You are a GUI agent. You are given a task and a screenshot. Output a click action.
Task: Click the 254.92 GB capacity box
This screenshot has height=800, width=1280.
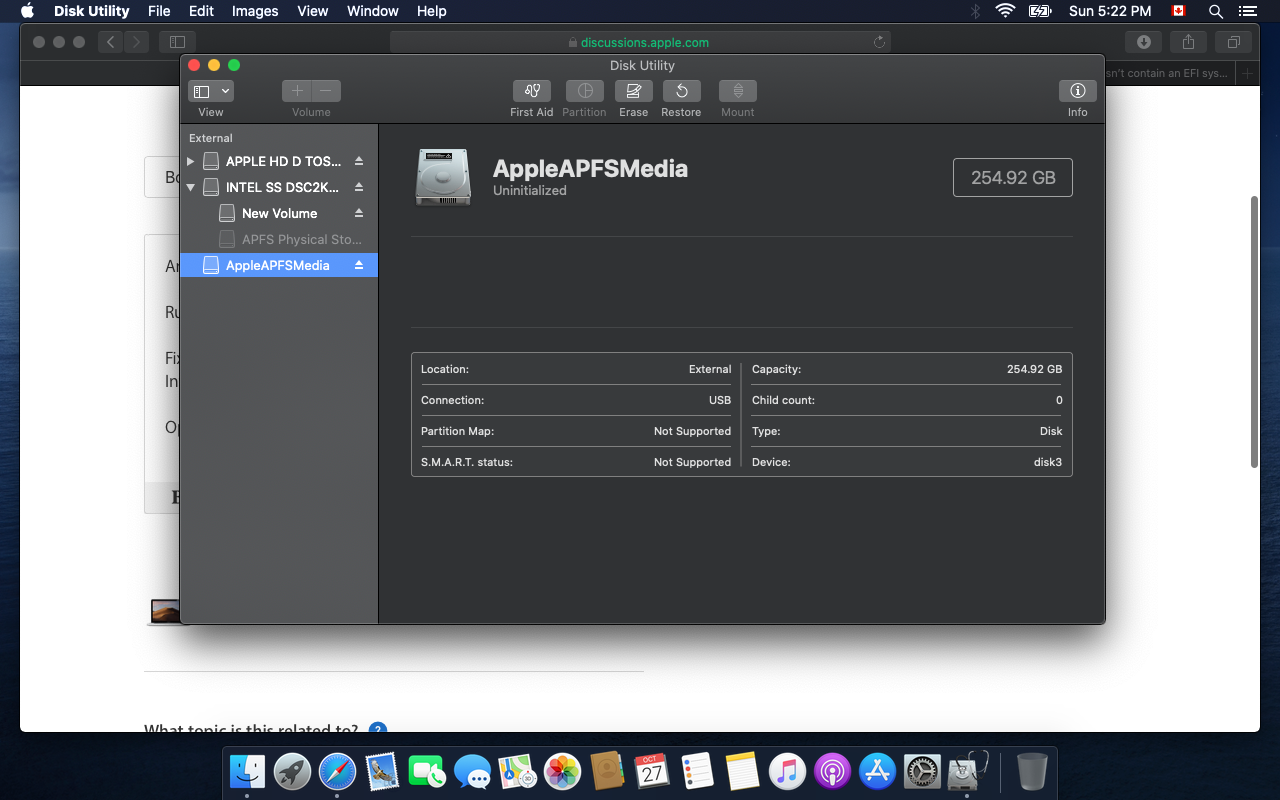coord(1013,177)
